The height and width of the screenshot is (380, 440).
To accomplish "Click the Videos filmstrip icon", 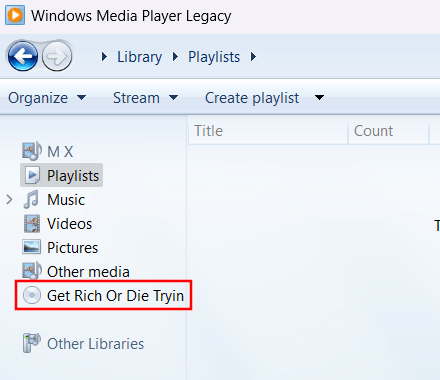I will point(32,224).
